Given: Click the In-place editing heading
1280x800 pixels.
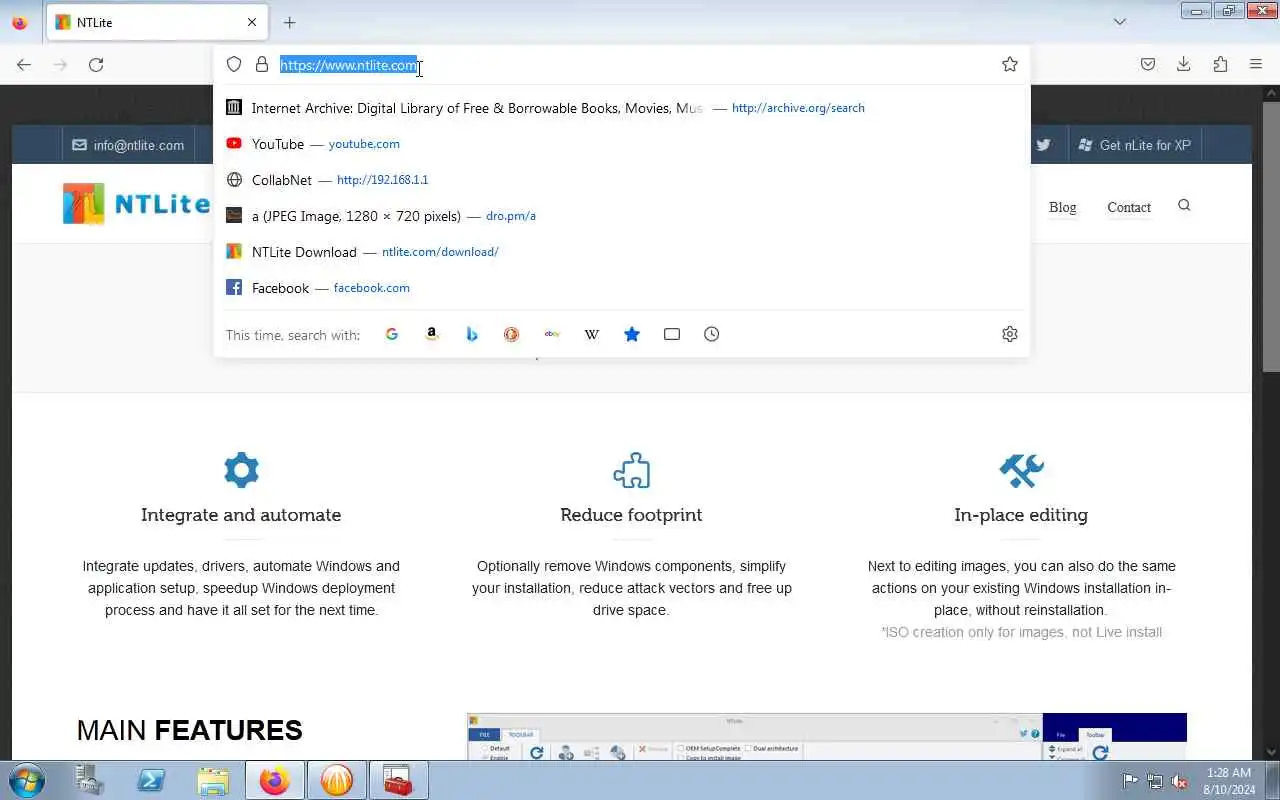Looking at the screenshot, I should 1021,515.
